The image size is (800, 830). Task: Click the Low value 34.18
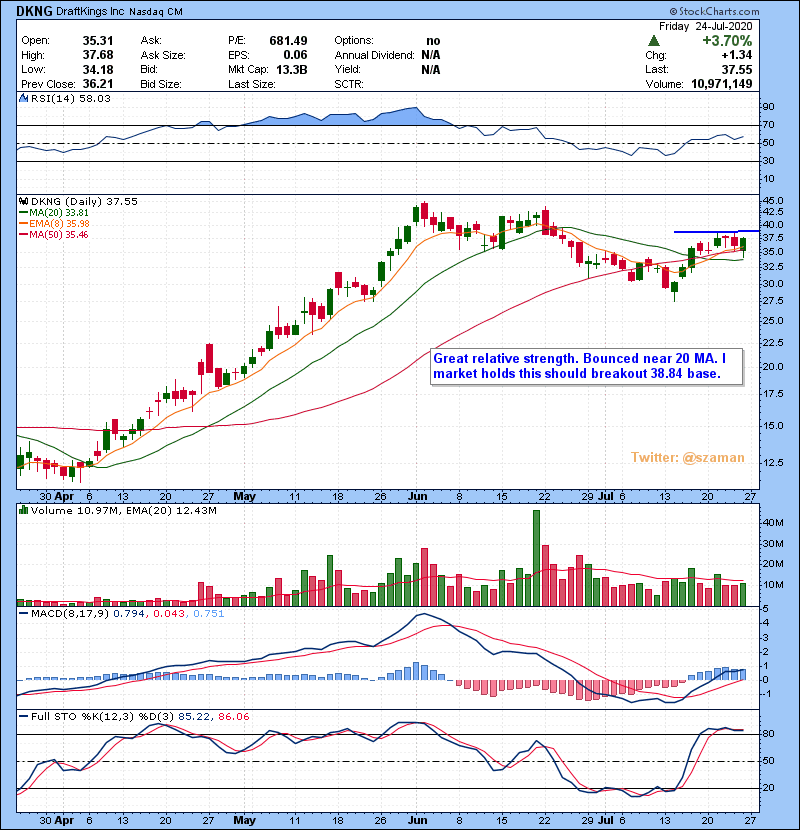(98, 69)
